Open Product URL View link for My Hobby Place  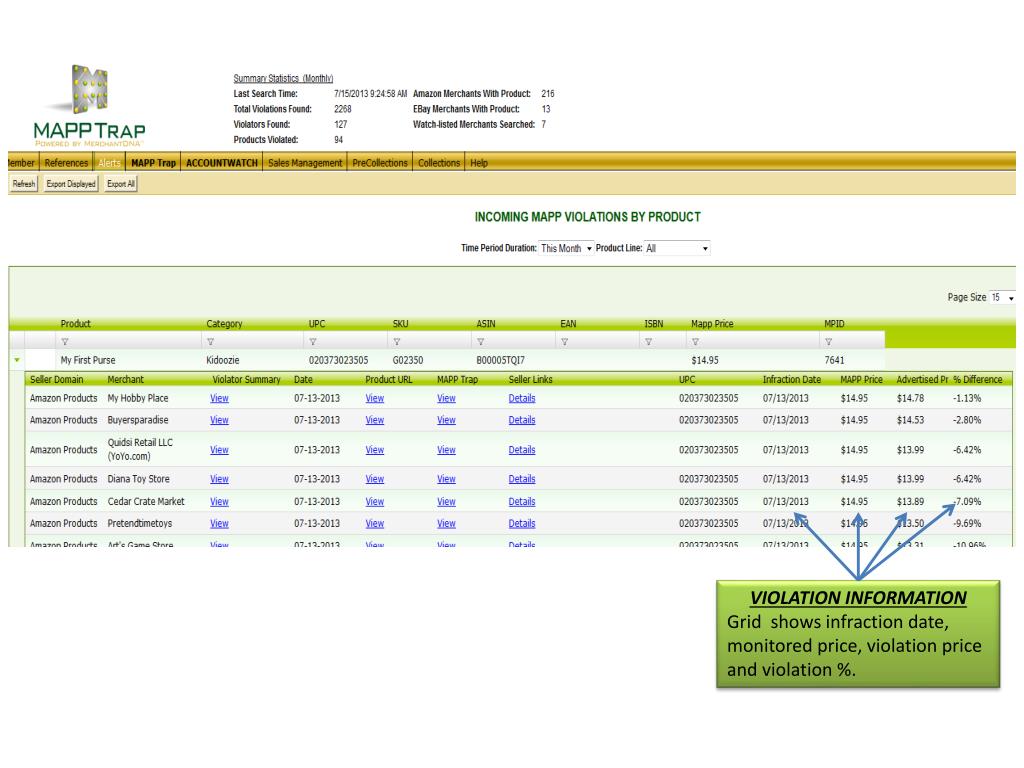(x=375, y=398)
